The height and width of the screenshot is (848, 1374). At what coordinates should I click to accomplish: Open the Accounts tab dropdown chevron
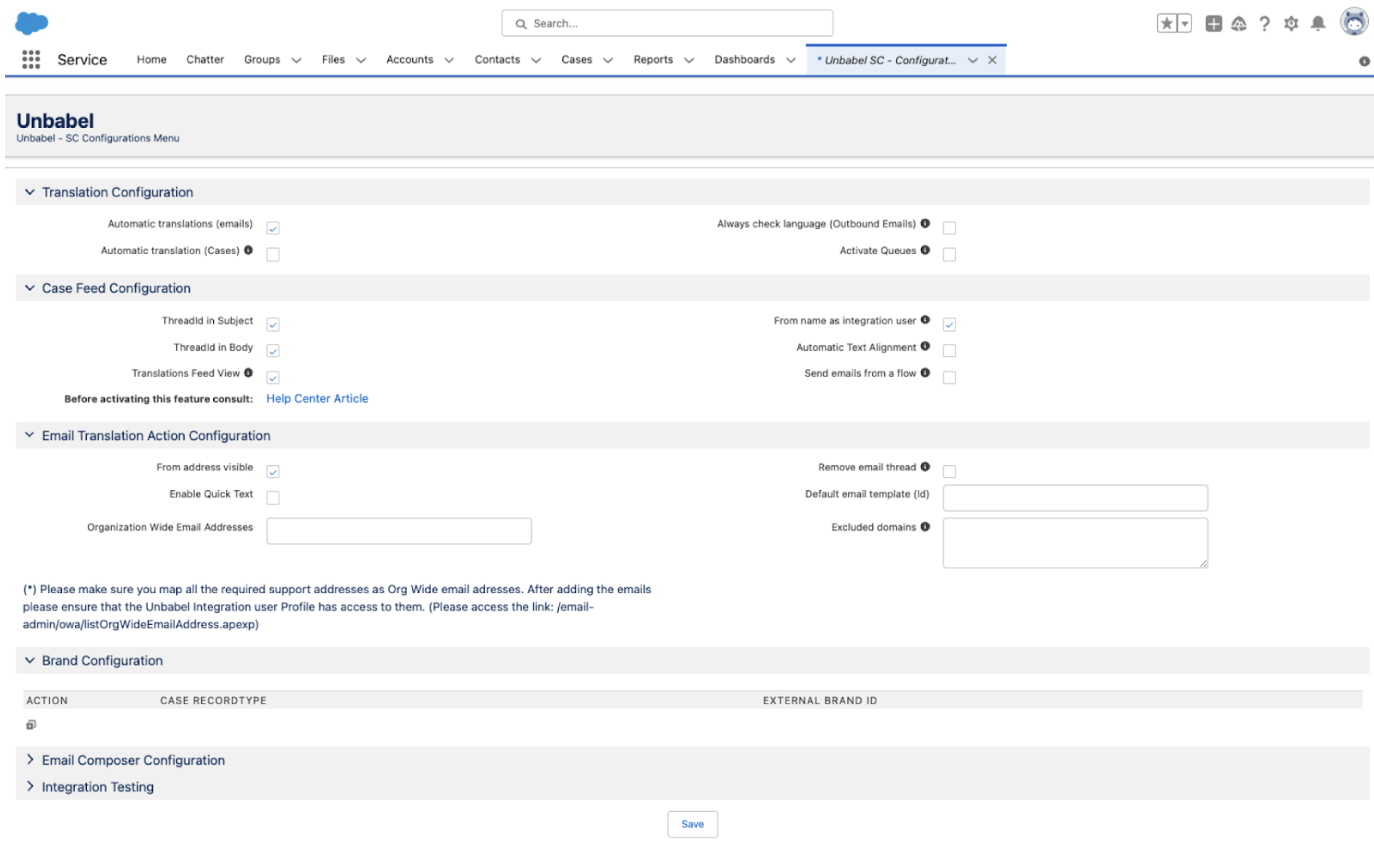(449, 60)
